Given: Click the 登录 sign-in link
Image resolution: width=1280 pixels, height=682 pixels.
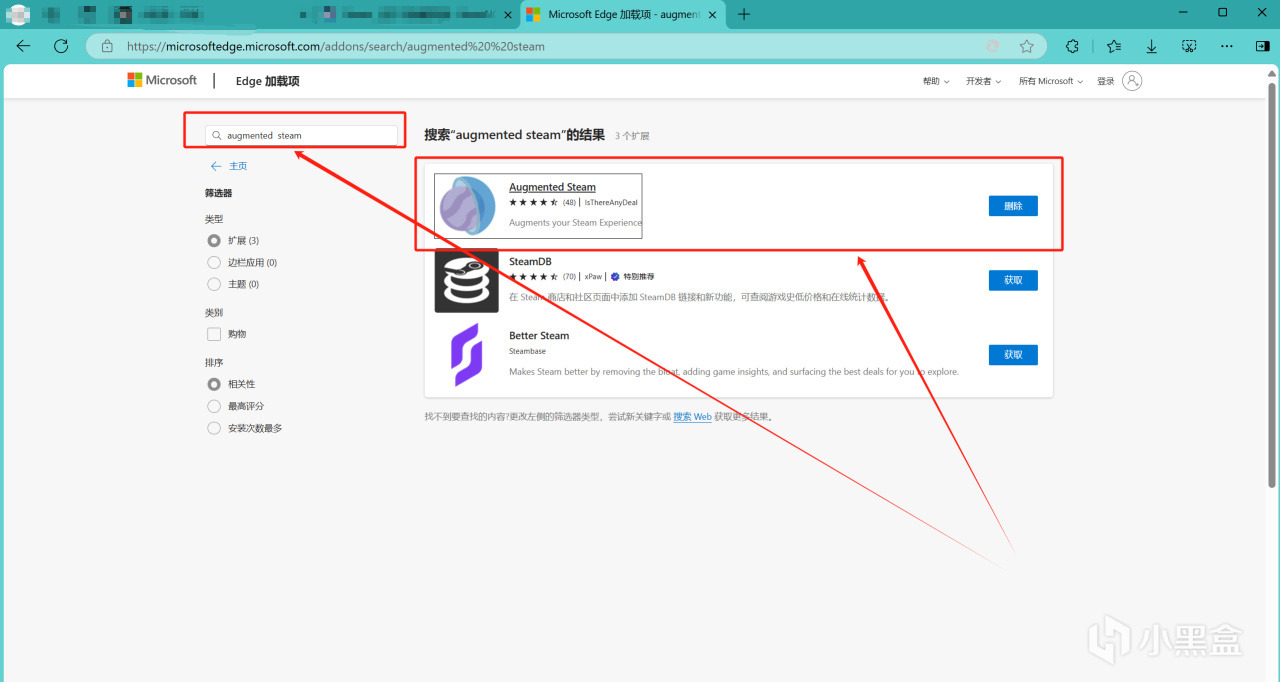Looking at the screenshot, I should pyautogui.click(x=1105, y=81).
